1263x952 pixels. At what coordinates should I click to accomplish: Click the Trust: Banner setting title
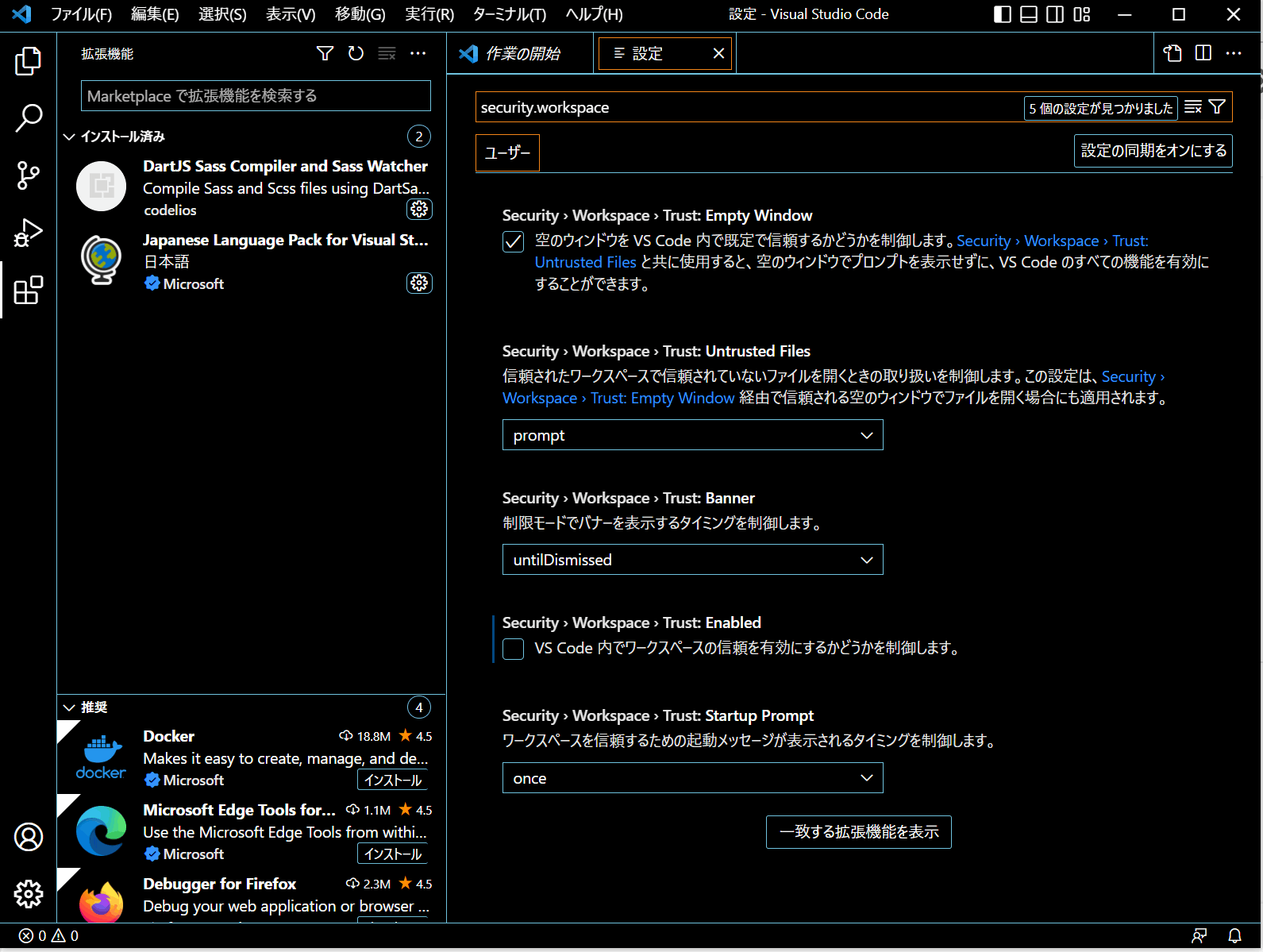[x=629, y=498]
